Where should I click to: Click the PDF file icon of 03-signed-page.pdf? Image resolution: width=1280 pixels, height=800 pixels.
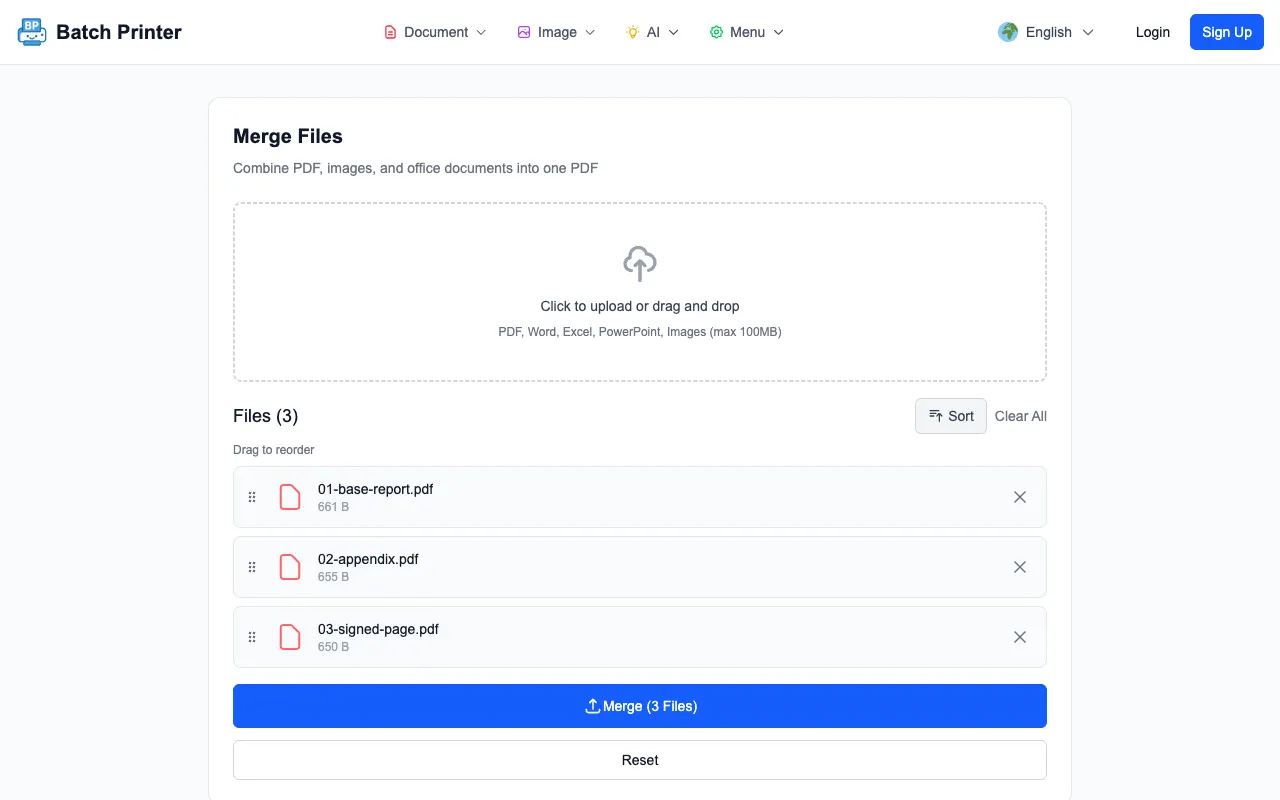point(290,637)
